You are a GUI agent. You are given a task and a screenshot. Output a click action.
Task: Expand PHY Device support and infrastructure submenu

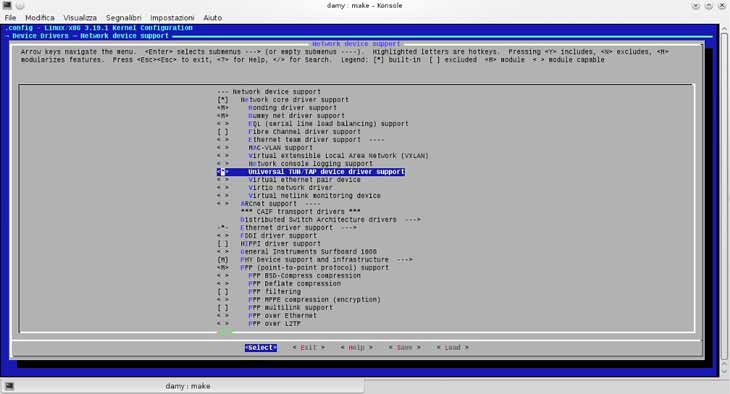(326, 259)
